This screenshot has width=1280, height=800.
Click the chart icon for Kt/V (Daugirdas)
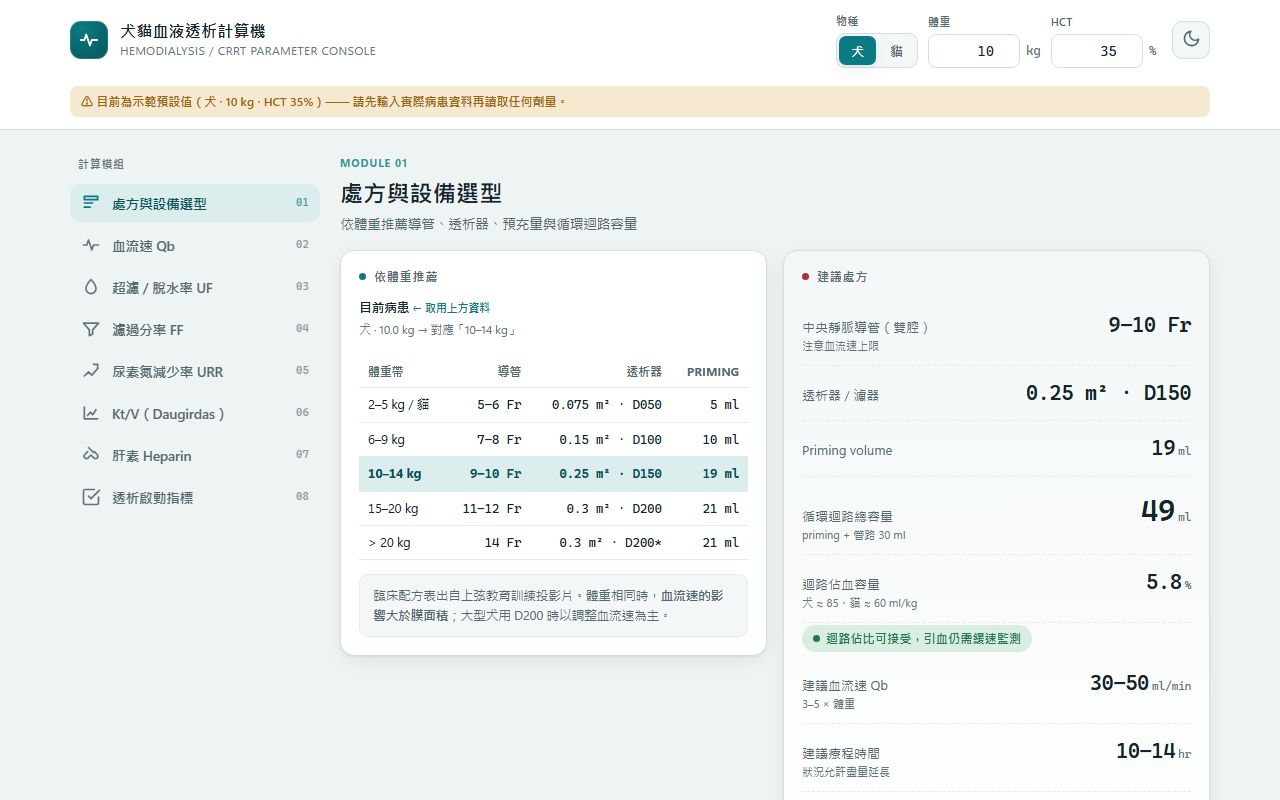[x=91, y=413]
